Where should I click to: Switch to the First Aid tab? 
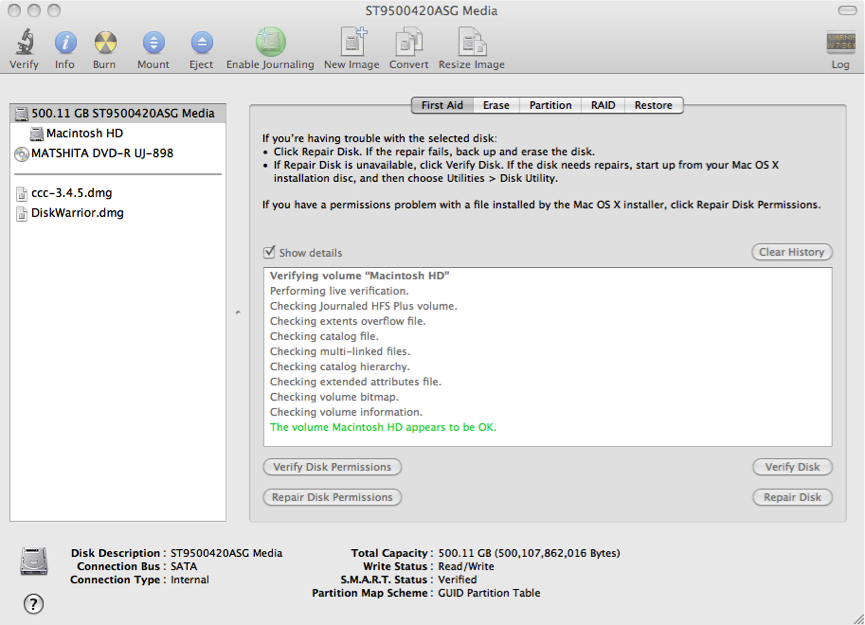[442, 105]
